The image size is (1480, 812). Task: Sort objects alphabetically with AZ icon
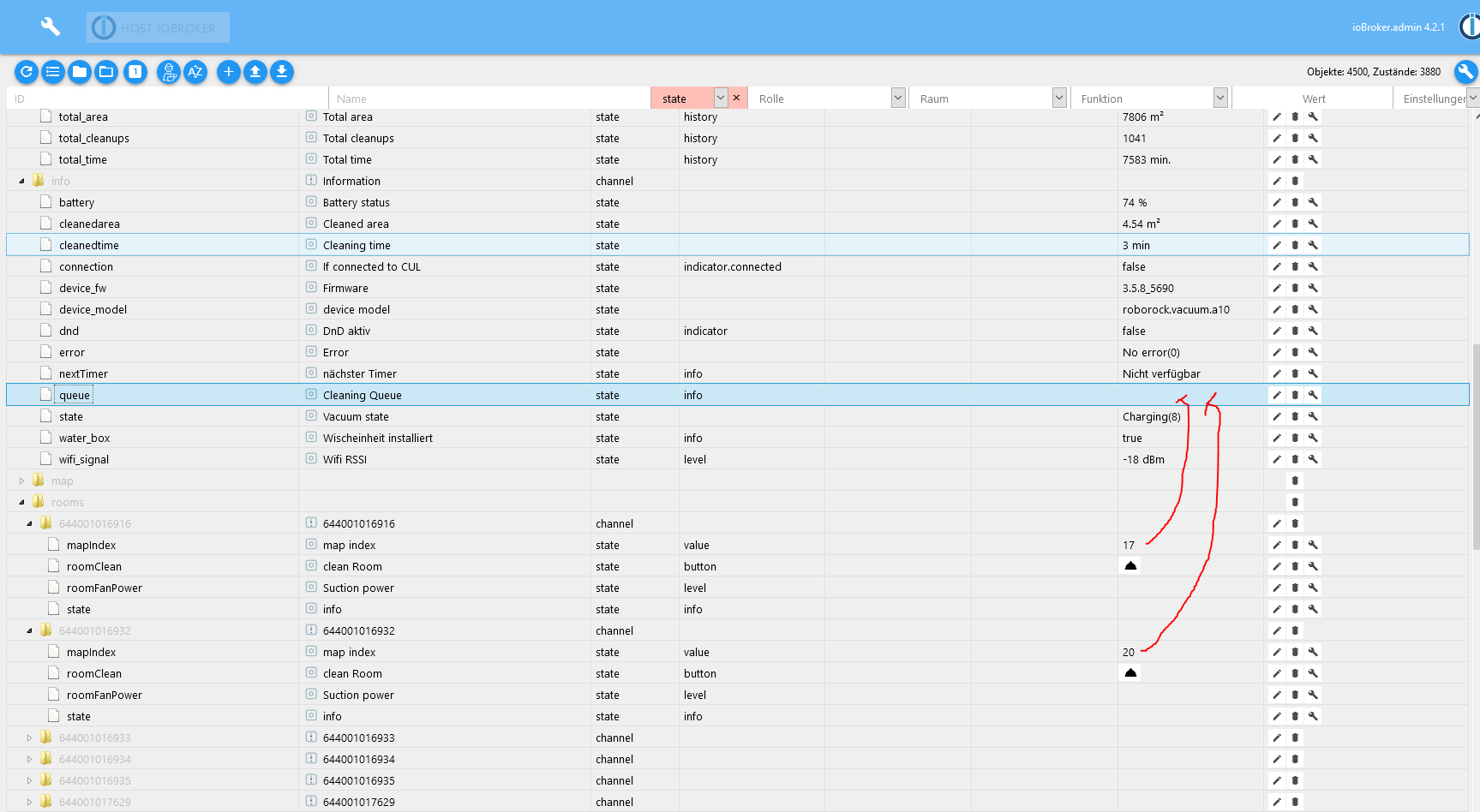point(195,72)
